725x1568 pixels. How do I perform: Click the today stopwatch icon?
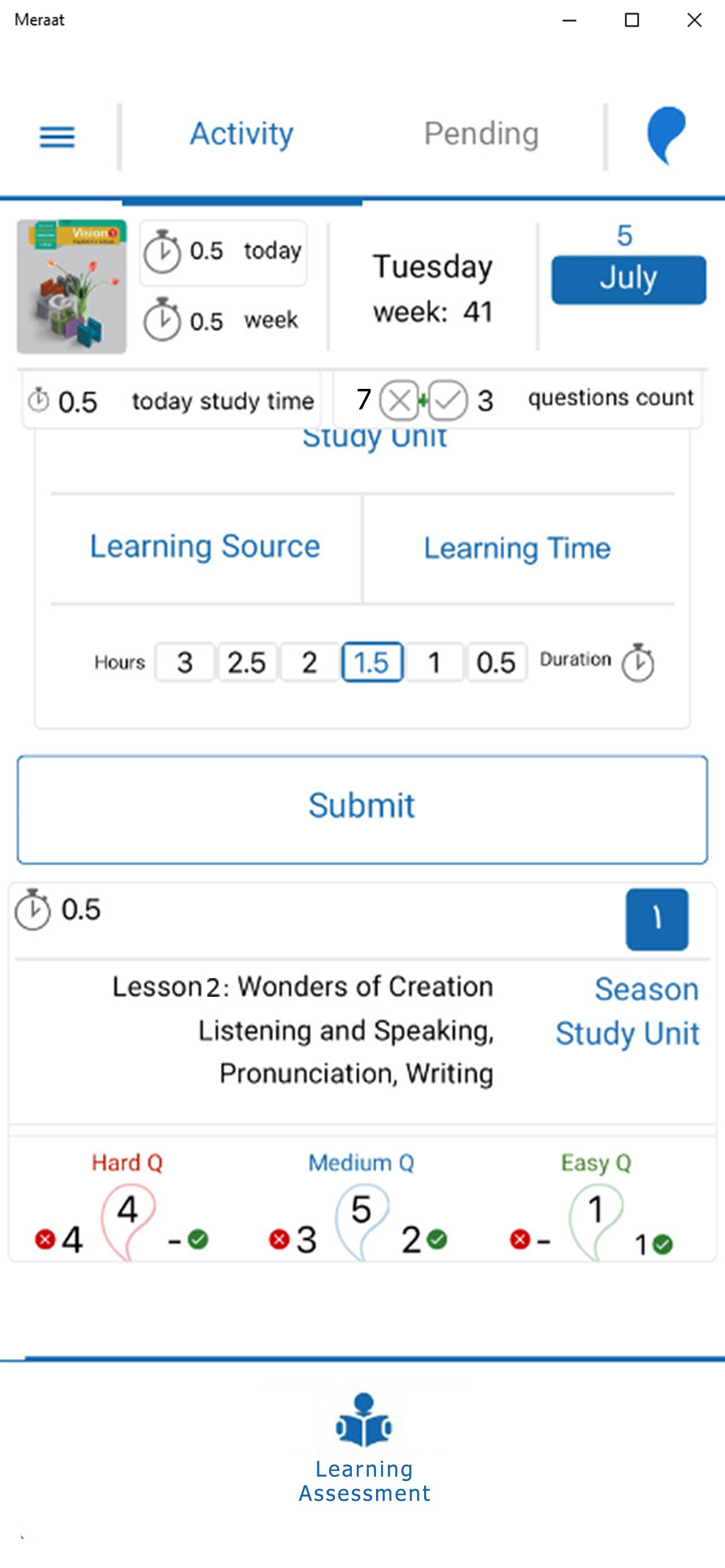tap(162, 251)
